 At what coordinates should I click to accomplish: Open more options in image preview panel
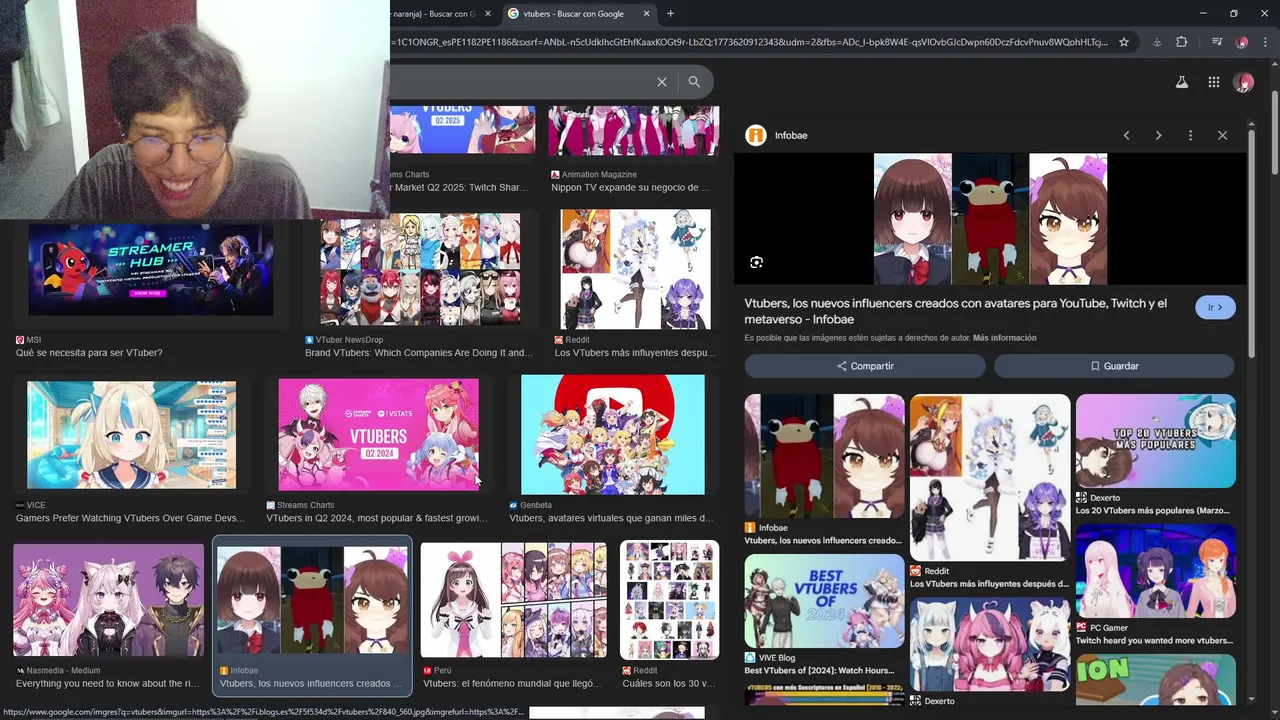[x=1190, y=135]
